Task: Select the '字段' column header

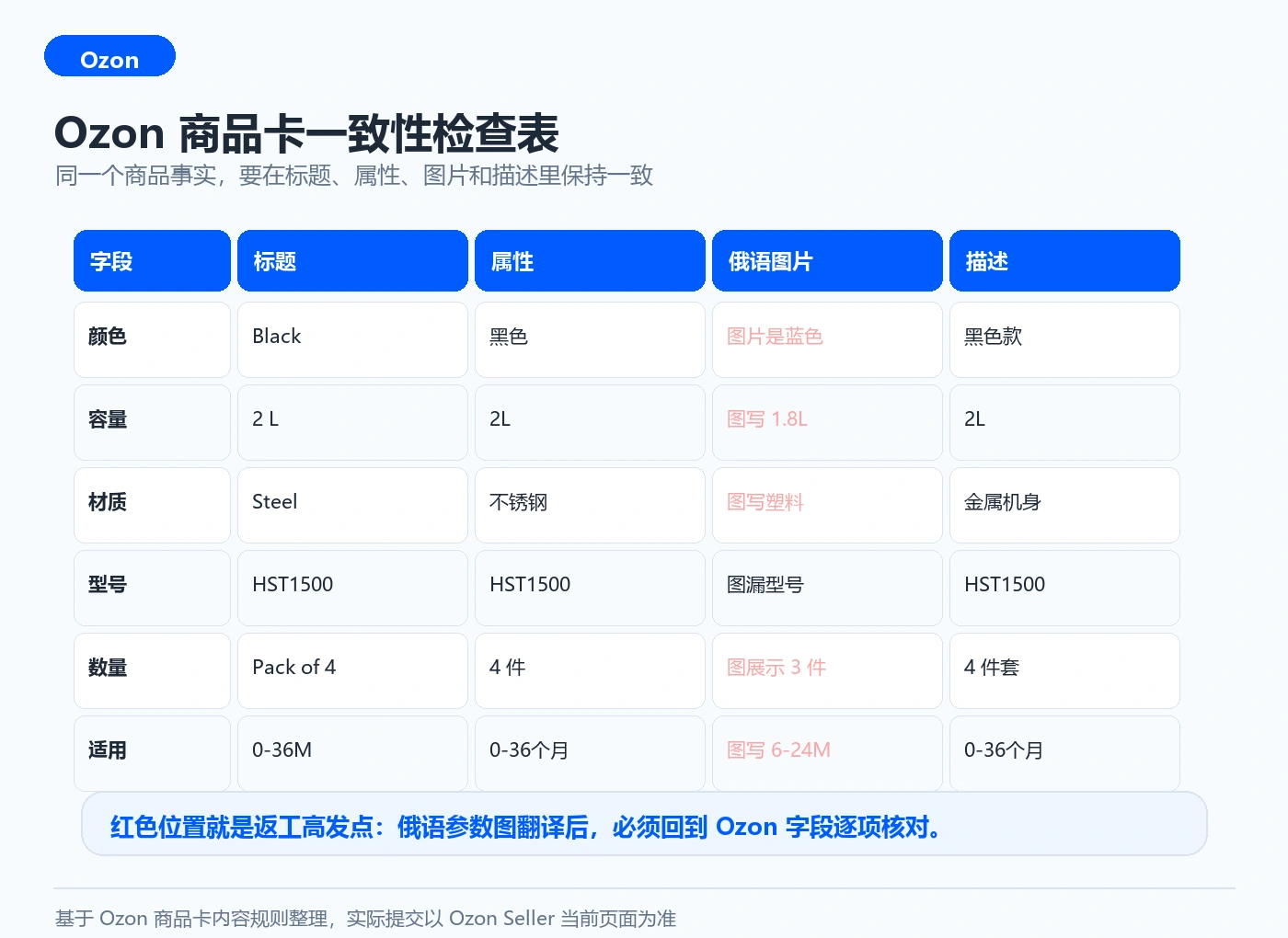Action: pyautogui.click(x=152, y=261)
